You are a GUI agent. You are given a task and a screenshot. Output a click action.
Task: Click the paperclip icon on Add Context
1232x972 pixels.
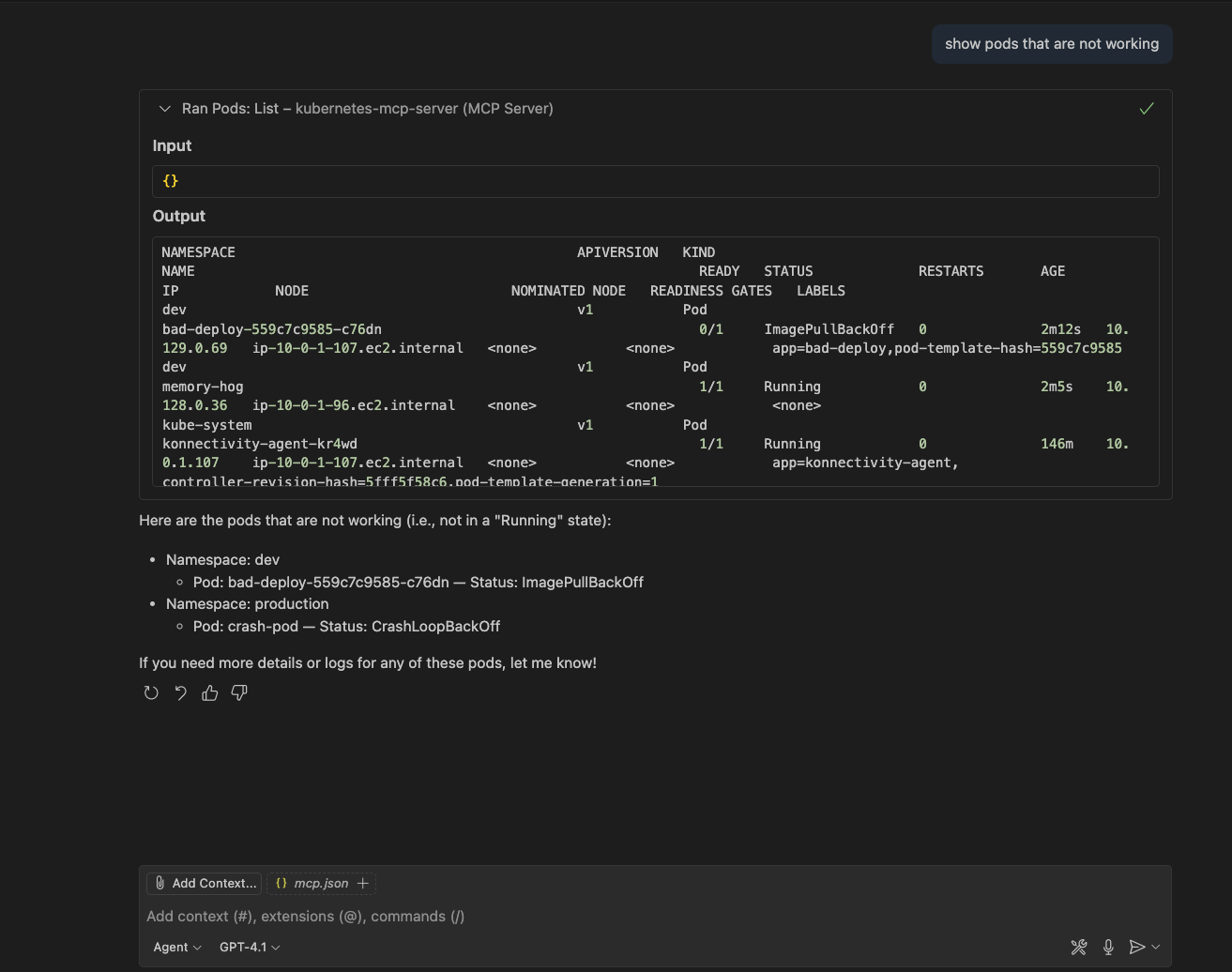[160, 883]
